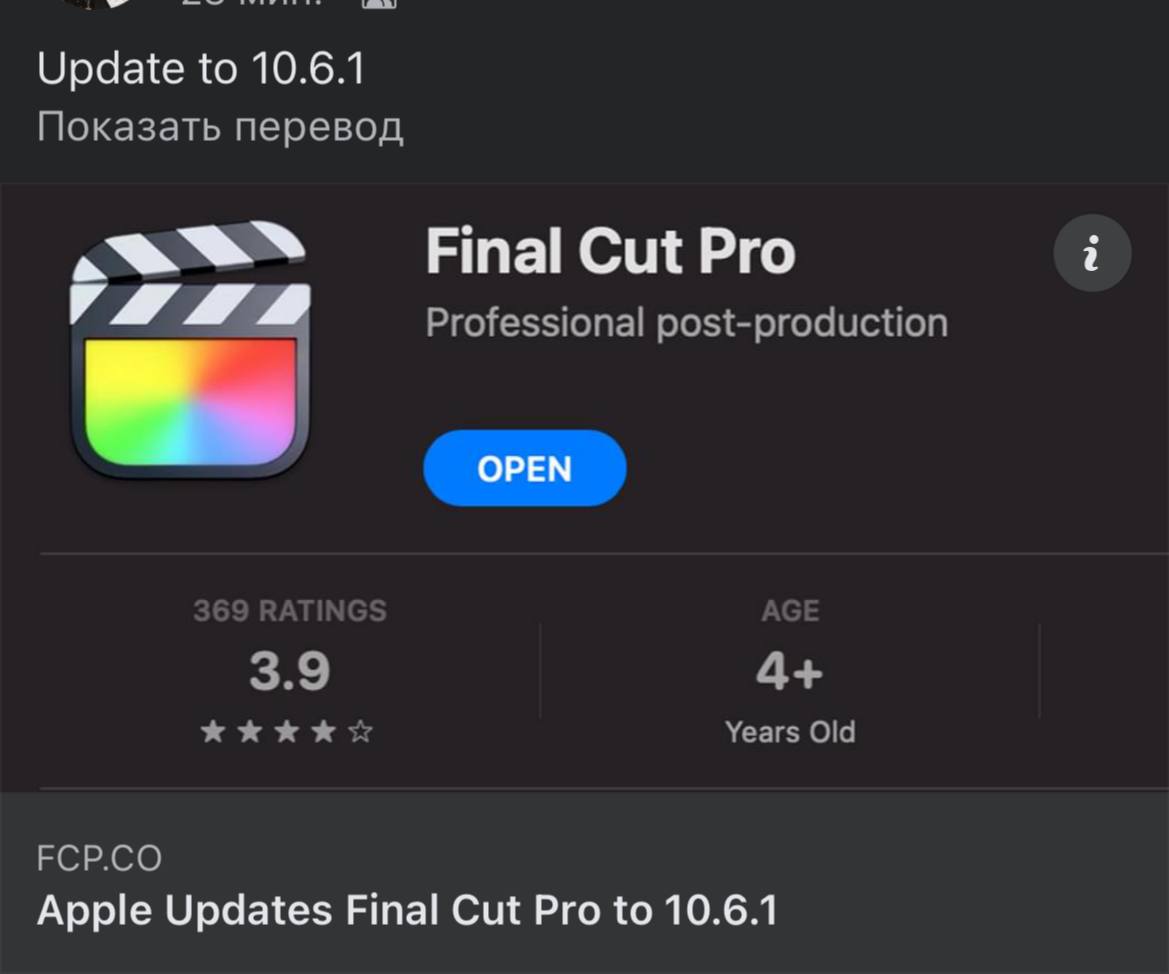Click the first filled rating star

click(x=212, y=732)
